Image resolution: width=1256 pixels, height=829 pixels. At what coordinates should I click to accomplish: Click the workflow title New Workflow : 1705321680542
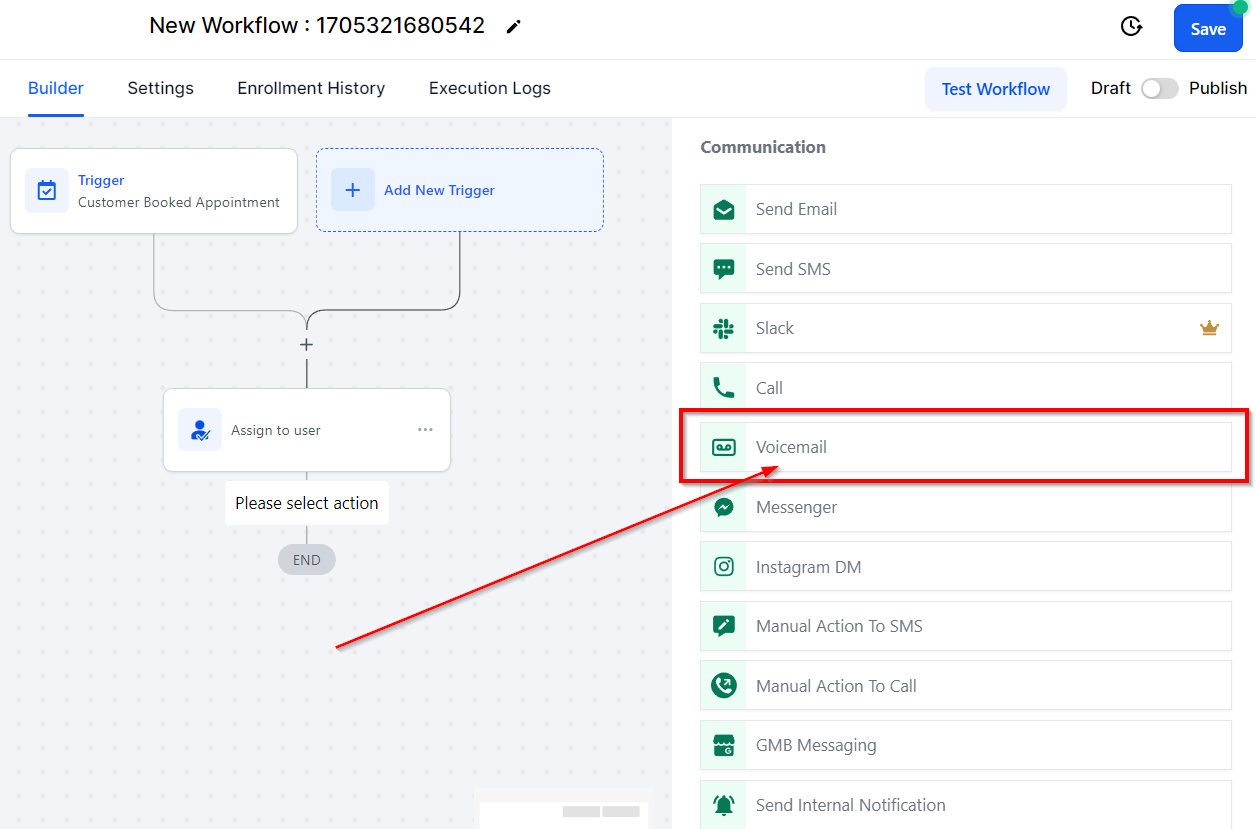[x=317, y=26]
